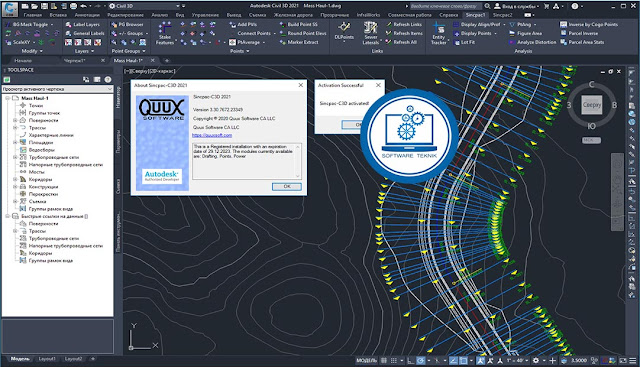Click the Add PVIs tool
The height and width of the screenshot is (367, 640).
click(x=243, y=24)
